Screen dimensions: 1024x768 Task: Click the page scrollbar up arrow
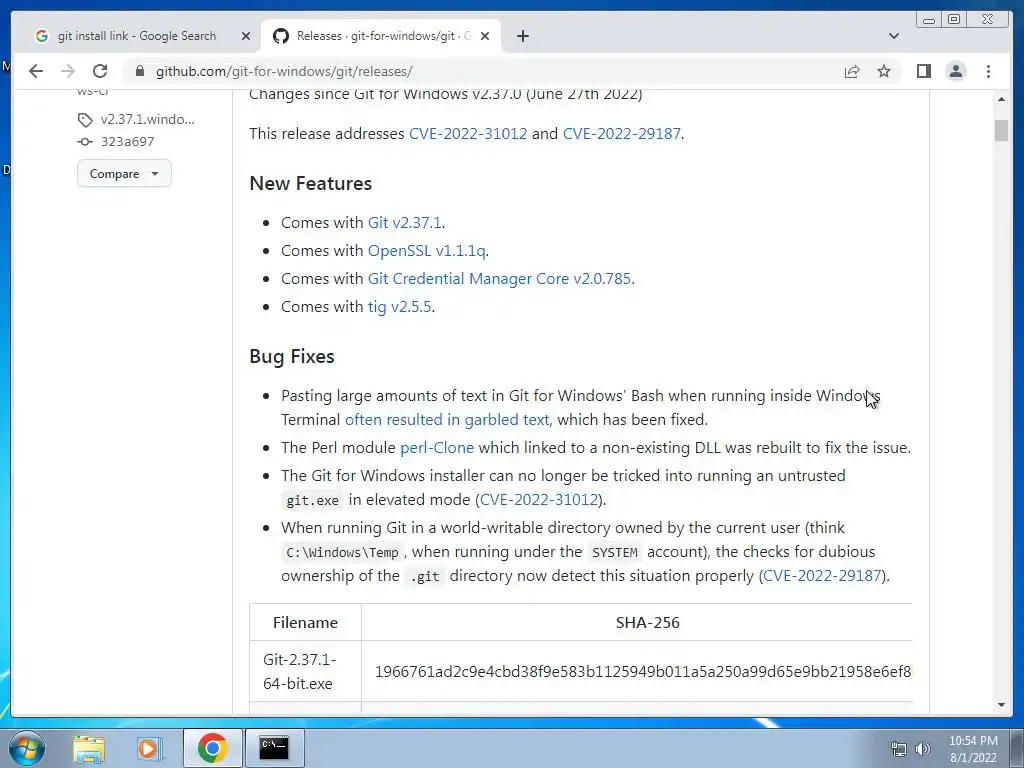tap(1001, 99)
